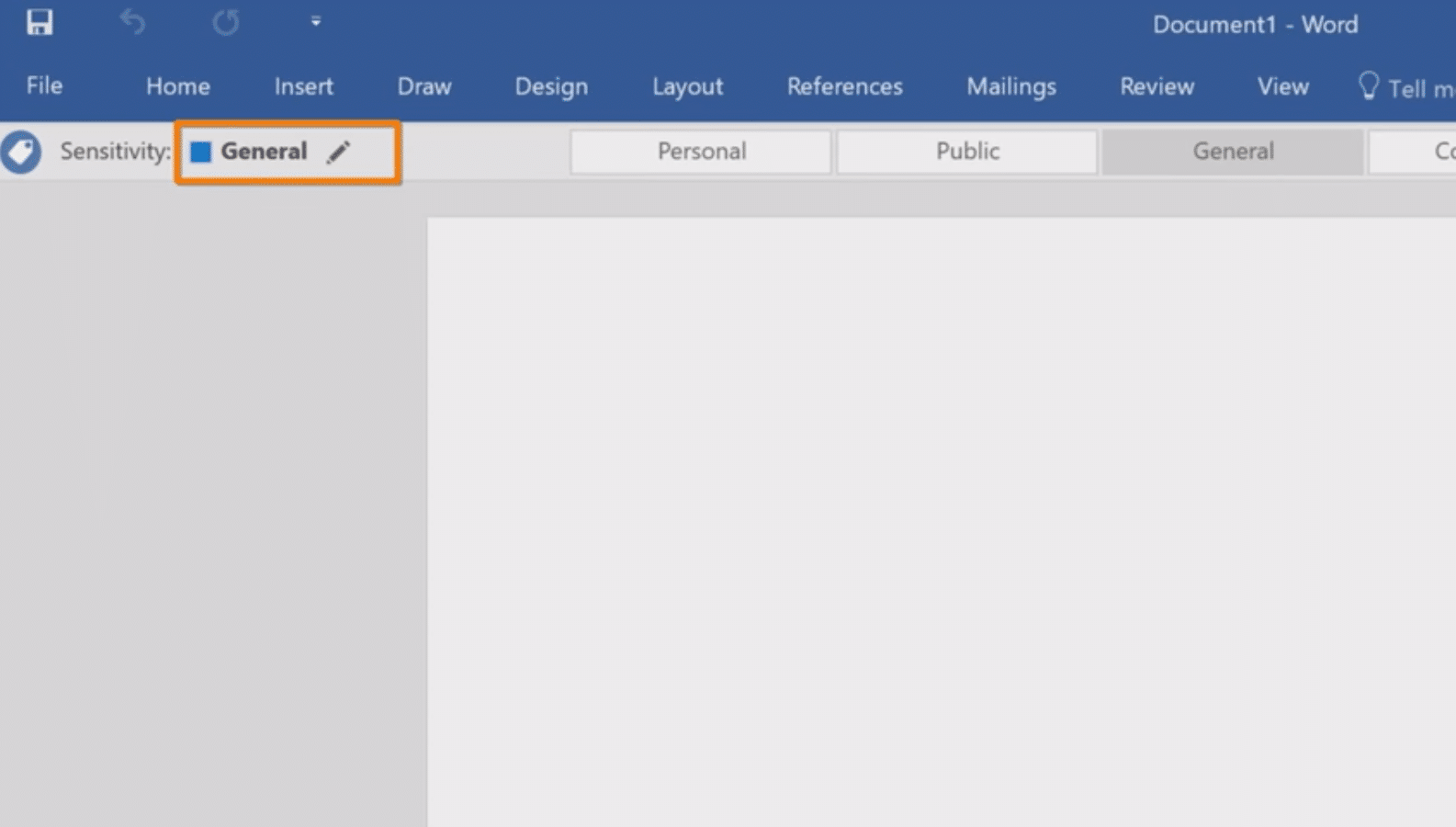The height and width of the screenshot is (827, 1456).
Task: Open the File menu
Action: [x=44, y=85]
